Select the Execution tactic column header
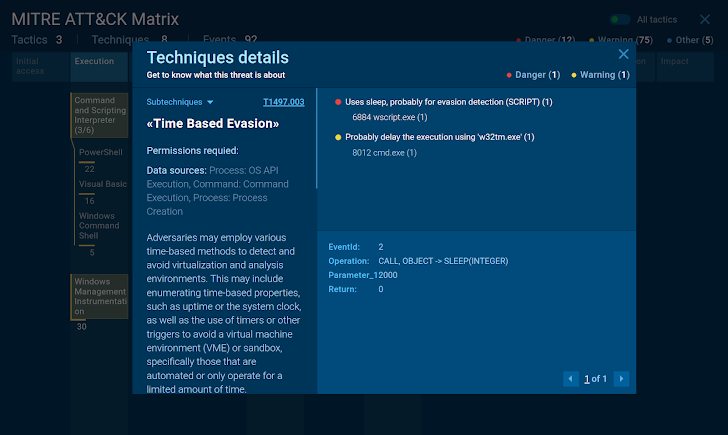The image size is (728, 435). point(94,61)
